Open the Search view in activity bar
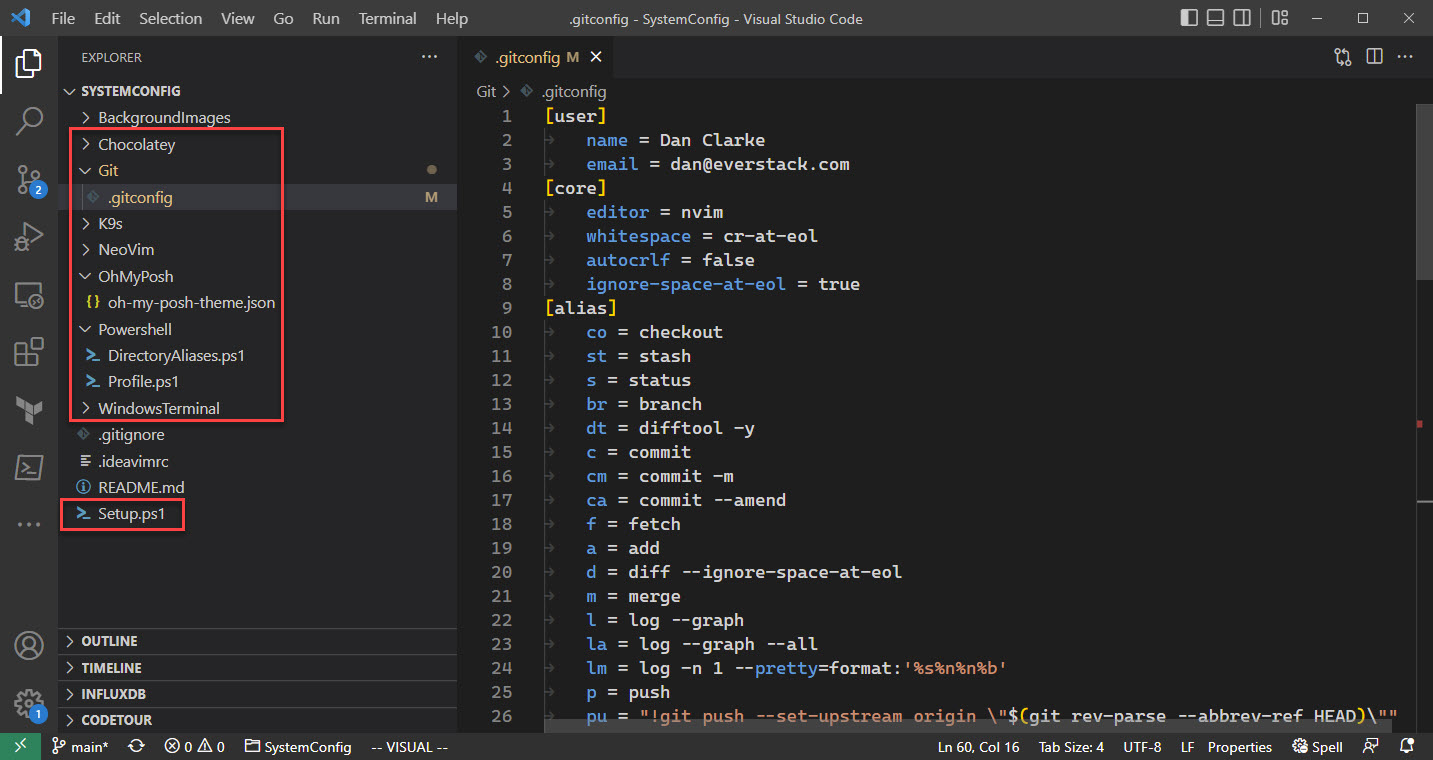This screenshot has height=760, width=1433. (x=29, y=121)
